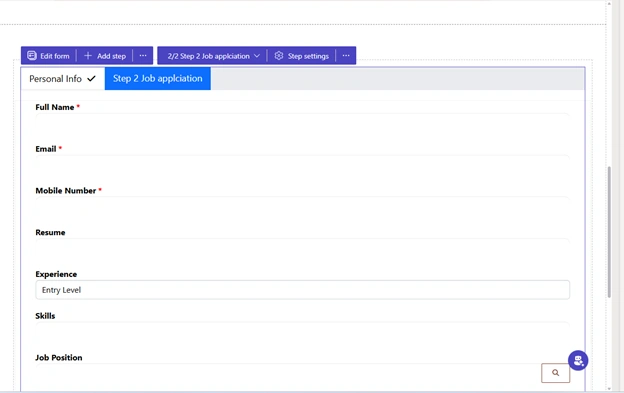Click the Personal Info checkmark icon

click(x=92, y=79)
